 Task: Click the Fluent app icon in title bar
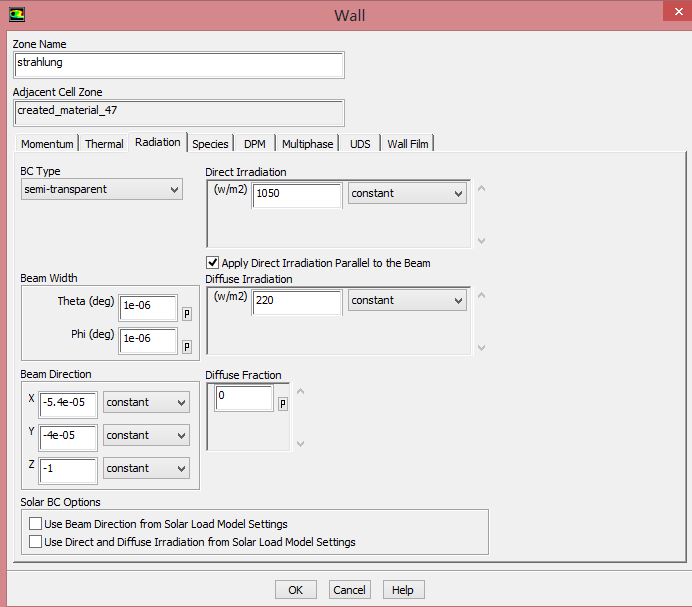coord(19,14)
